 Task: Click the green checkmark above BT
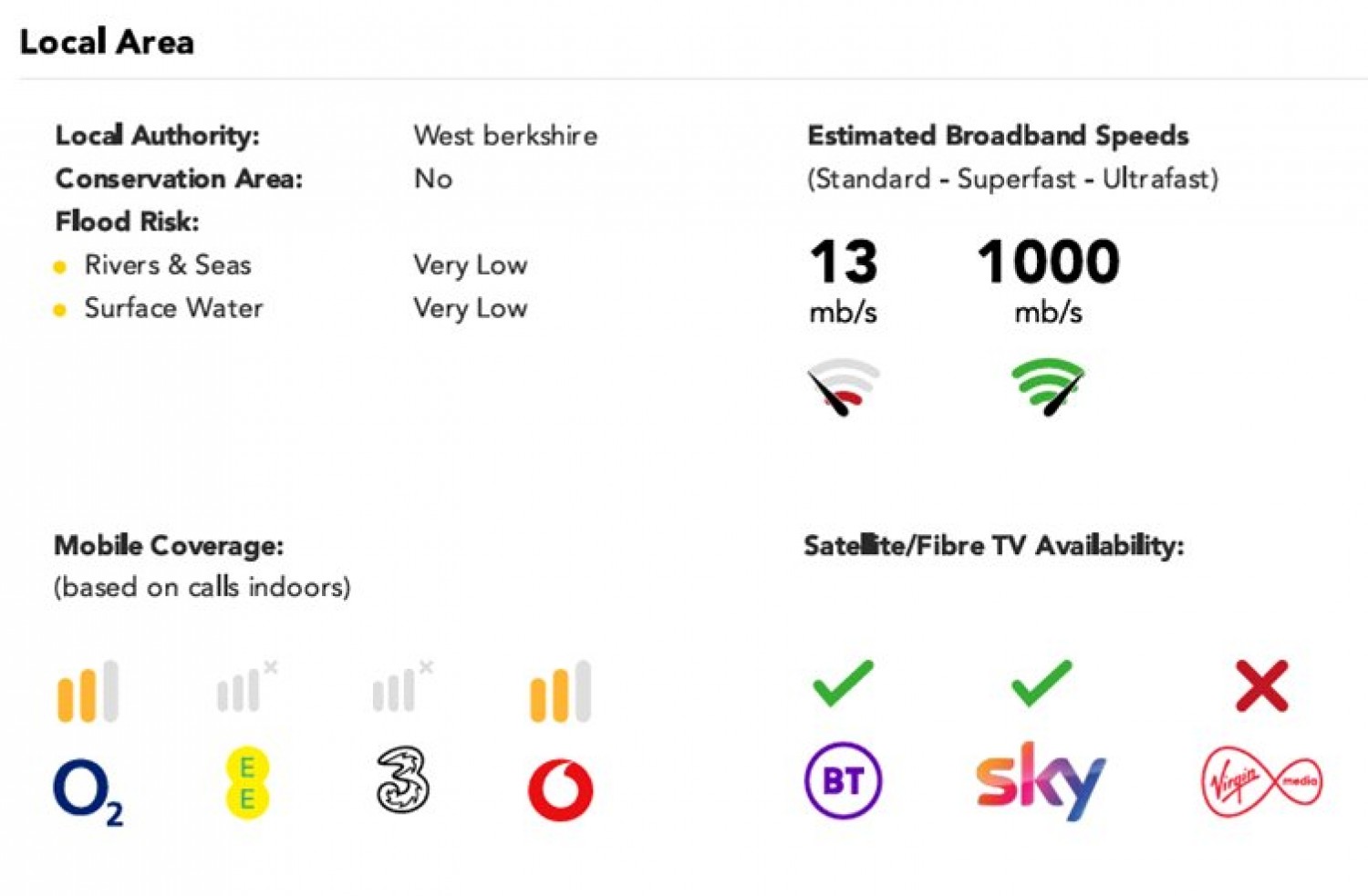click(843, 684)
